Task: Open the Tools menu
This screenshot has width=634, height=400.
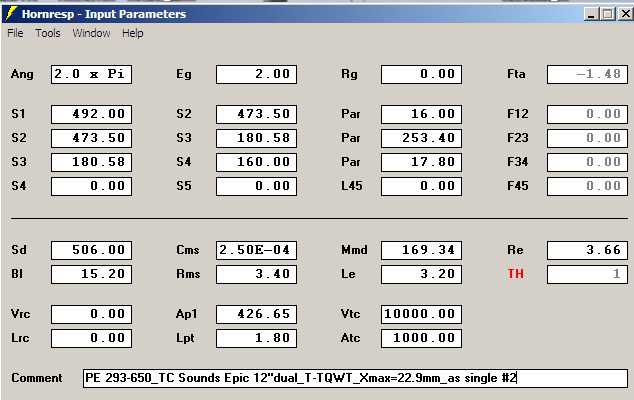Action: pos(48,33)
